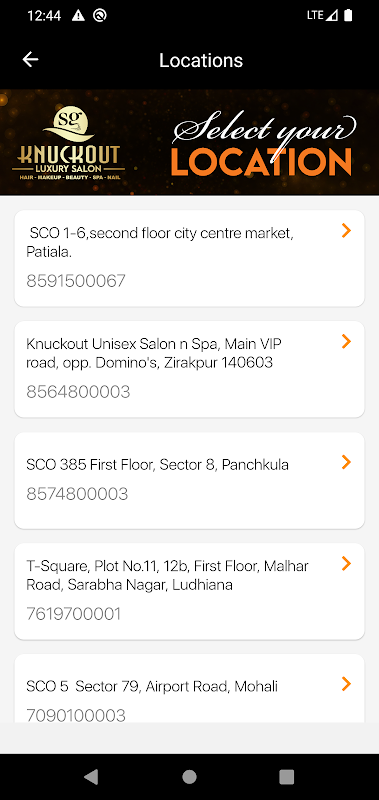Open chevron for Mohali Airport Road location
The image size is (379, 800).
(x=346, y=684)
